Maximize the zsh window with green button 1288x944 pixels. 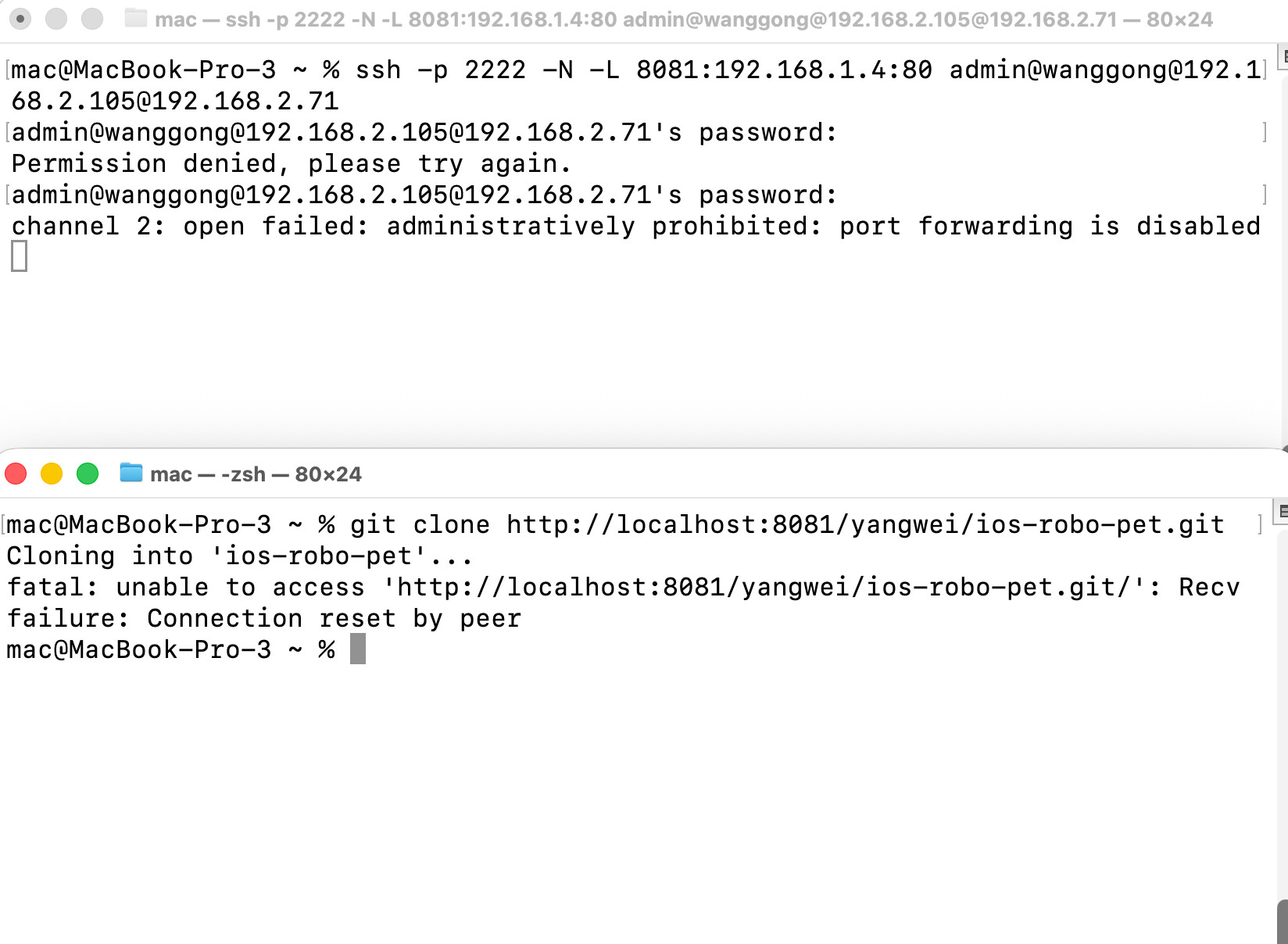pyautogui.click(x=88, y=474)
